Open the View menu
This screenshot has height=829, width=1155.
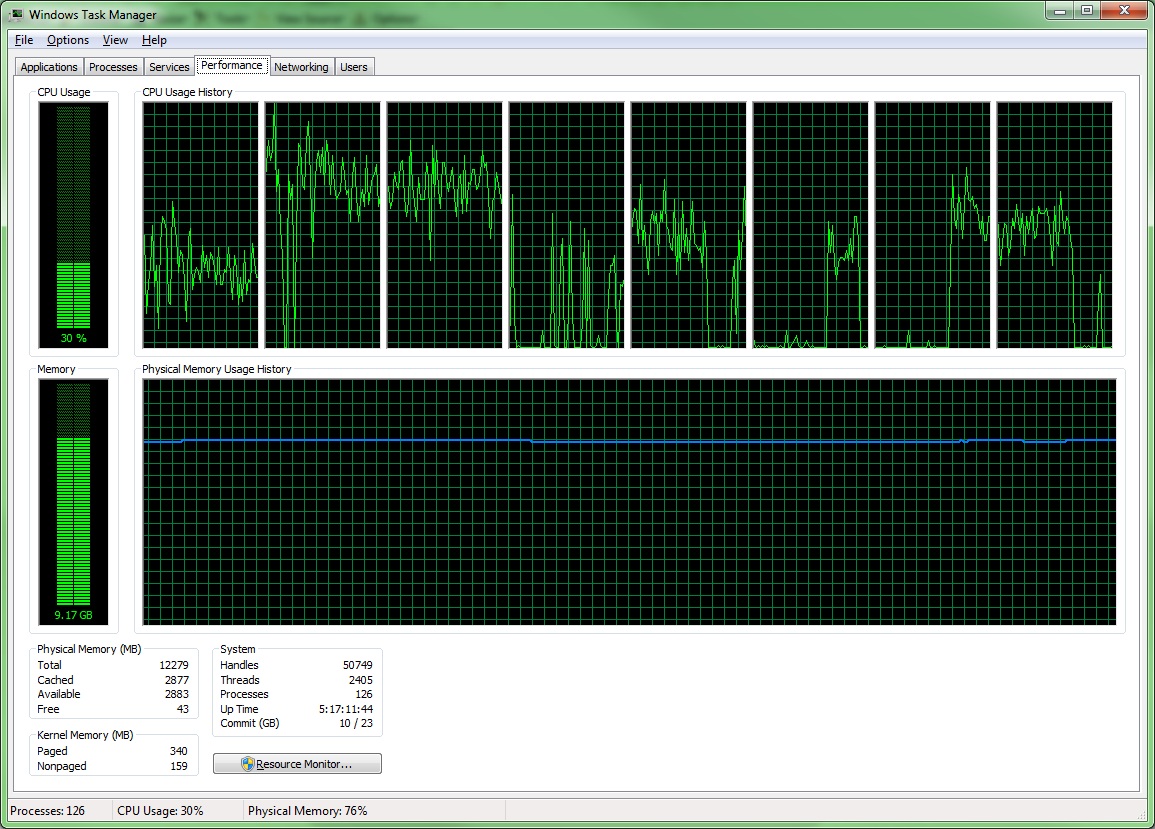pyautogui.click(x=115, y=40)
